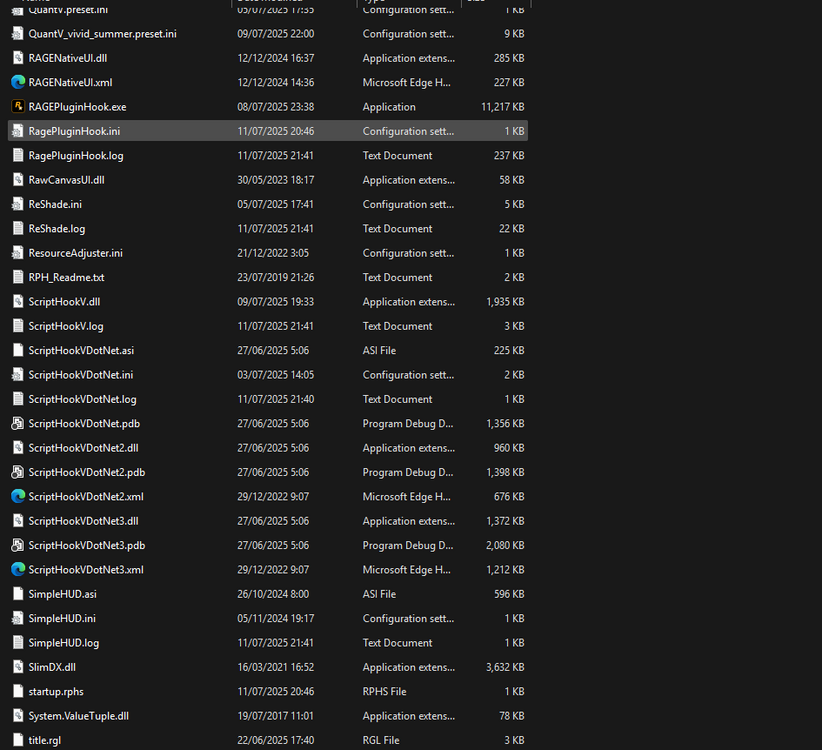Click the ScriptHookVDotNet.asi file icon
Viewport: 822px width, 750px height.
point(18,350)
